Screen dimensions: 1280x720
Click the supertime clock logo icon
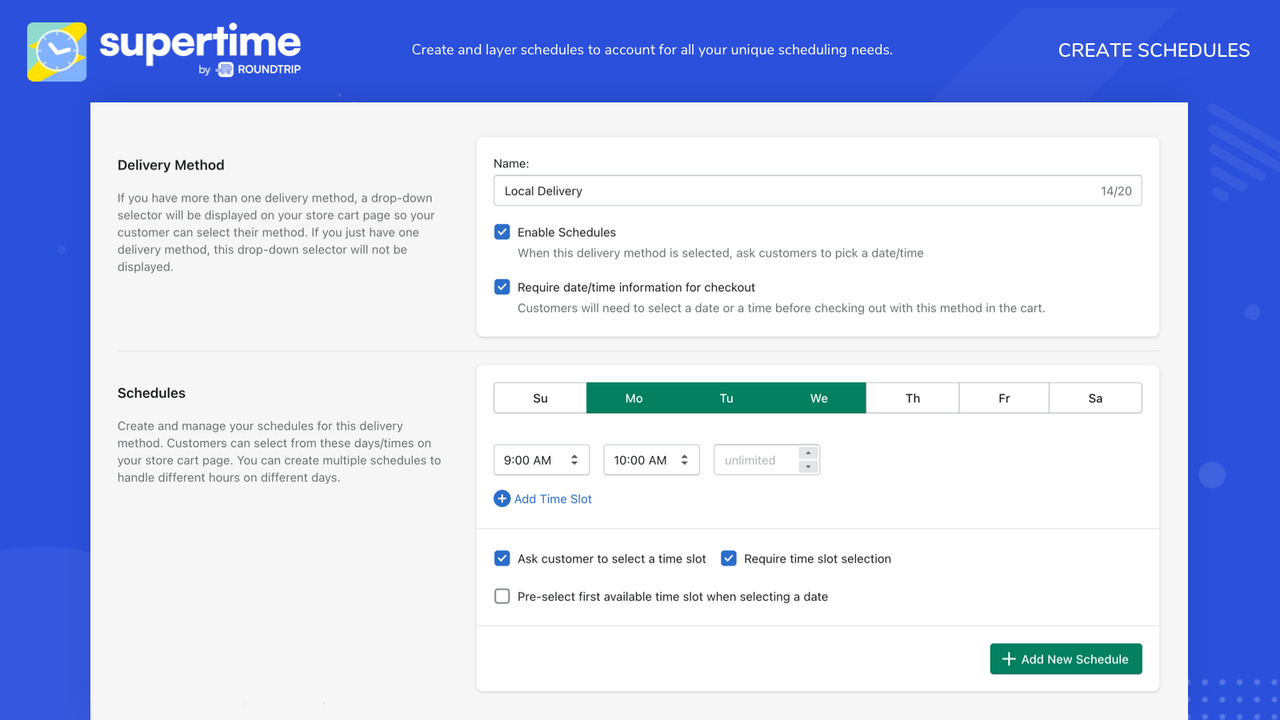point(56,50)
